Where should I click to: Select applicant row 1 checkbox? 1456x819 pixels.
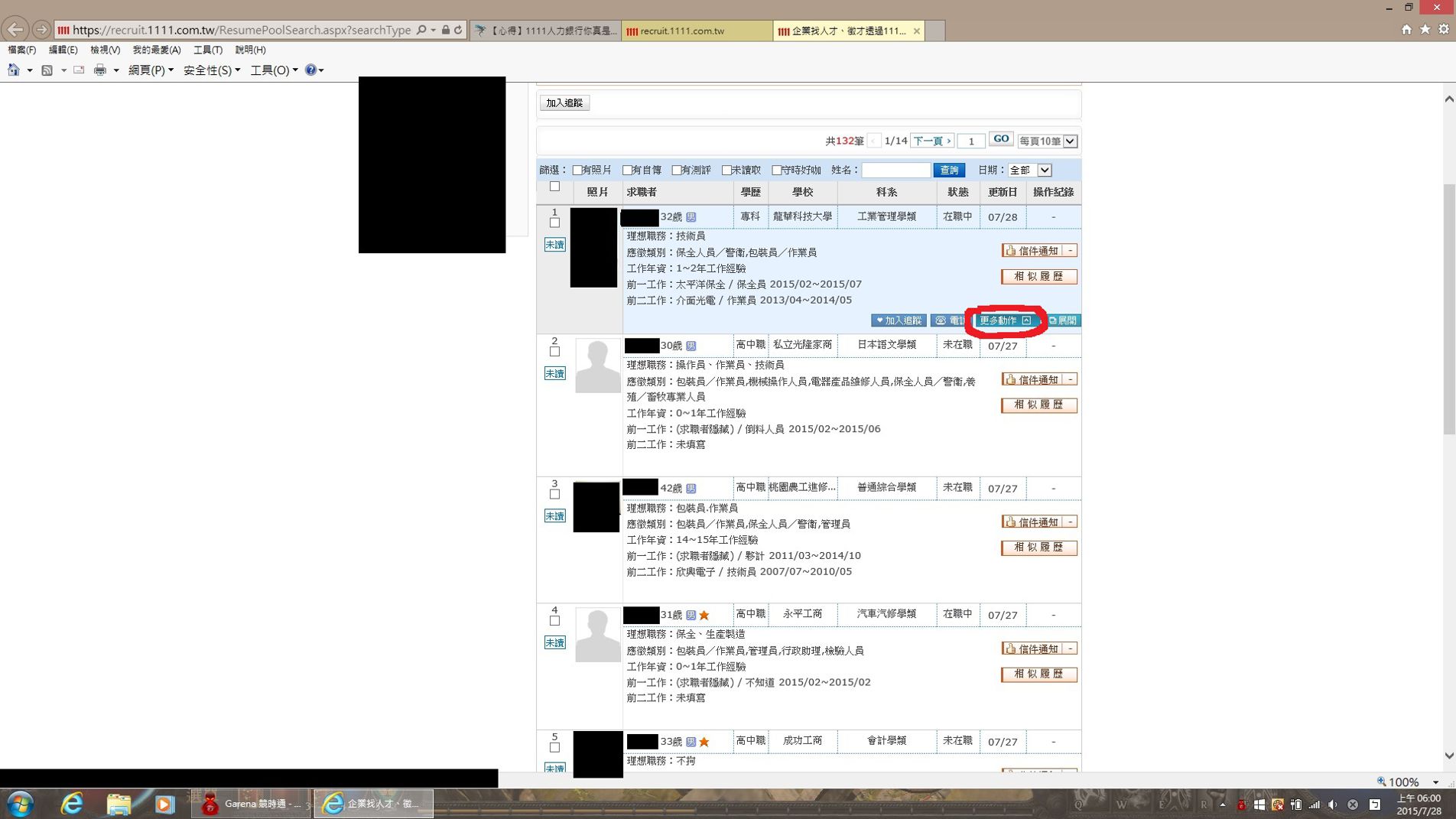554,223
